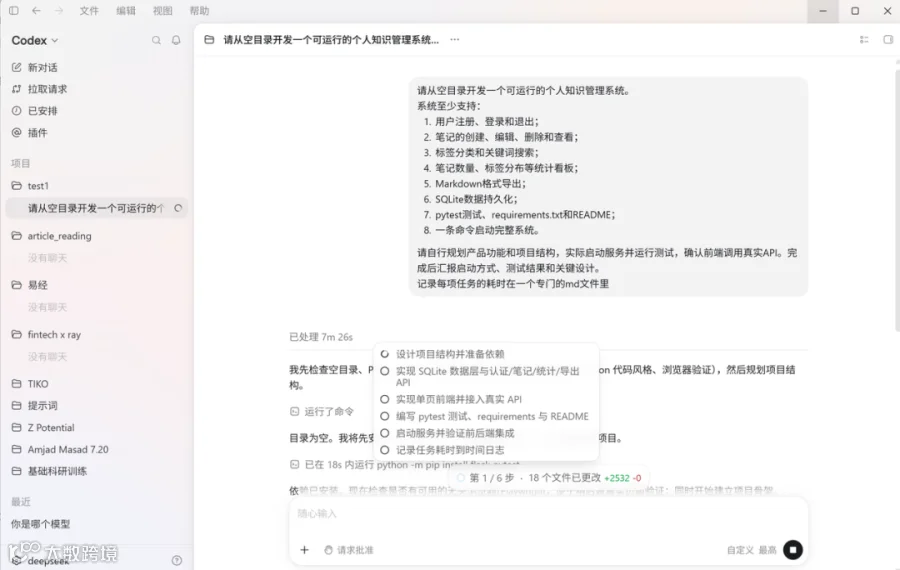Toggle the sidebar panel icon
Screen dimensions: 900x570
coord(14,10)
